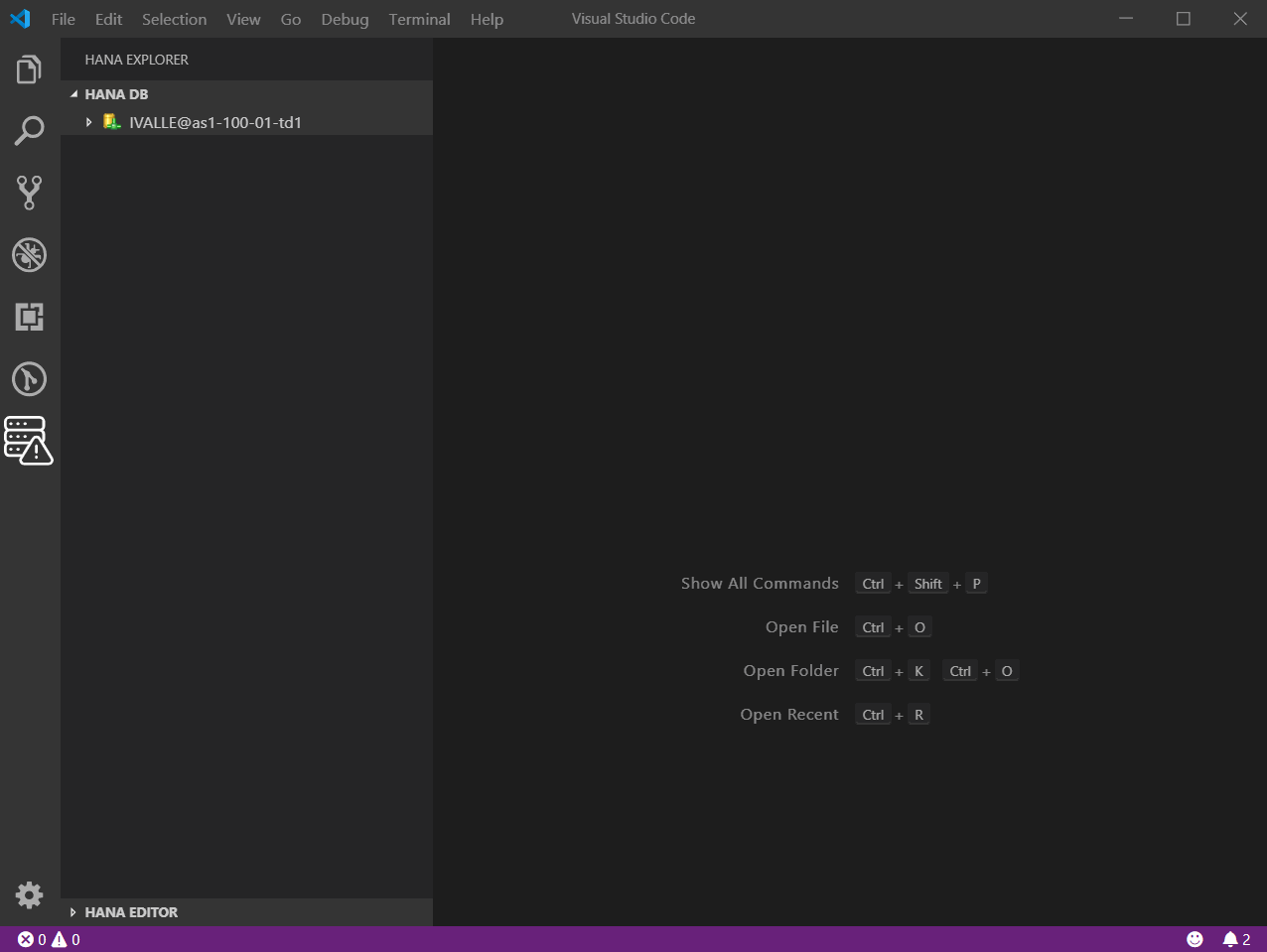Click the Show All Commands hint text
1267x952 pixels.
coord(760,584)
